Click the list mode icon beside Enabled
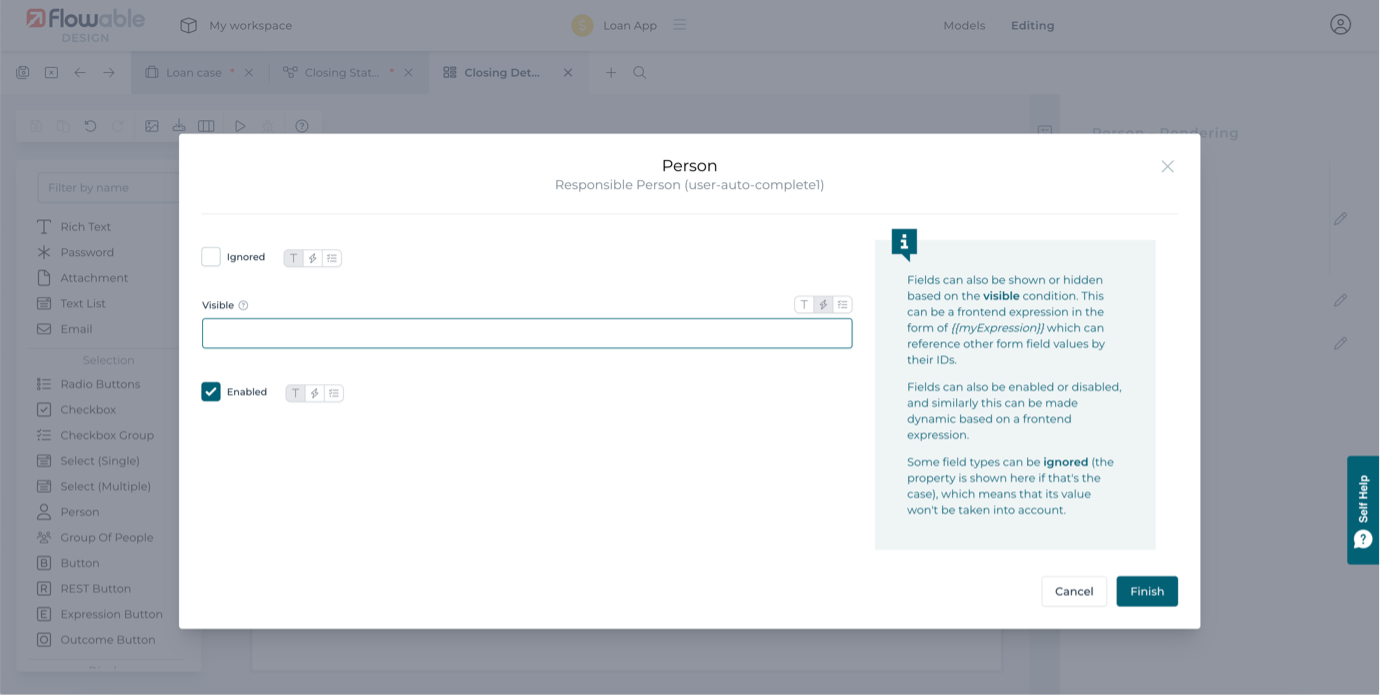Viewport: 1384px width, 699px height. [334, 393]
